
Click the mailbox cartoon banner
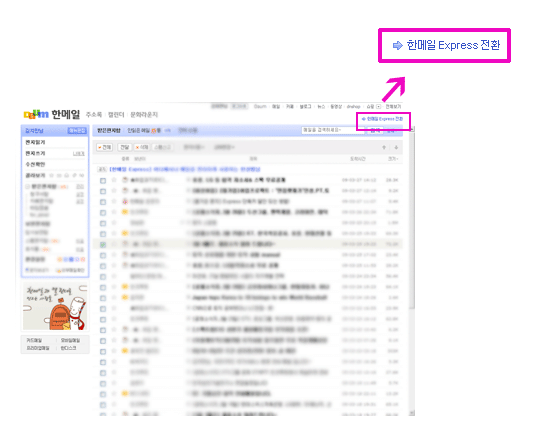[x=55, y=307]
